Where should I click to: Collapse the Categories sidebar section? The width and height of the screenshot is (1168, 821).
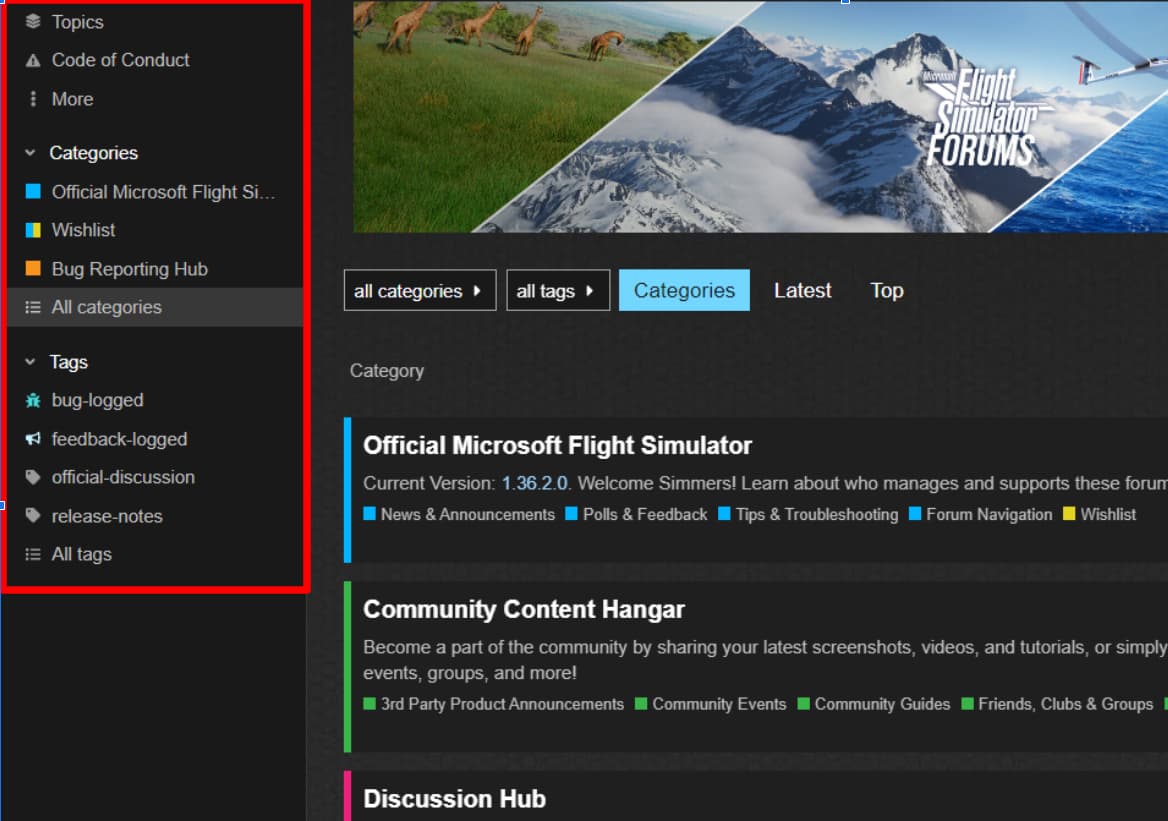tap(30, 153)
